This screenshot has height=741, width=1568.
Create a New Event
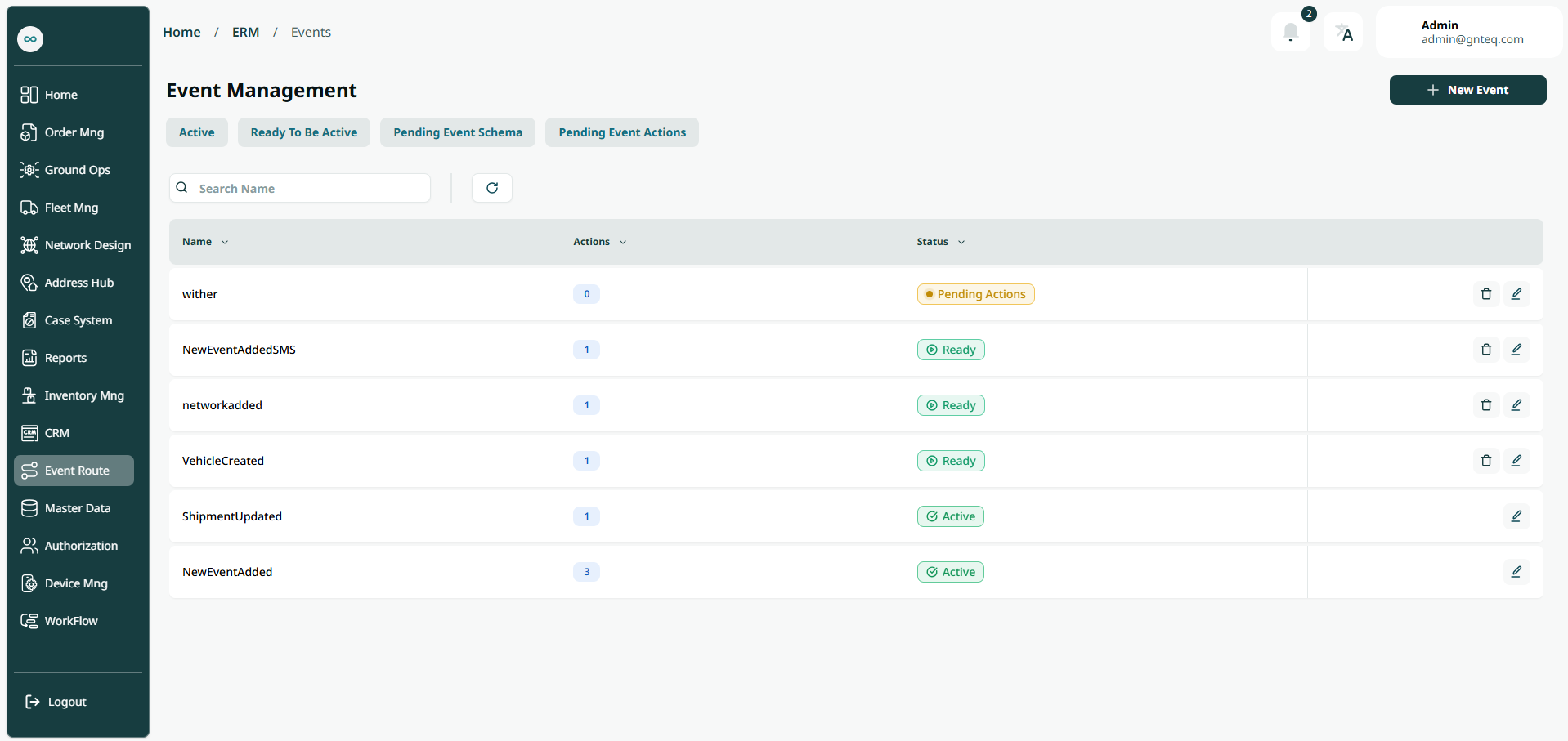[x=1467, y=90]
